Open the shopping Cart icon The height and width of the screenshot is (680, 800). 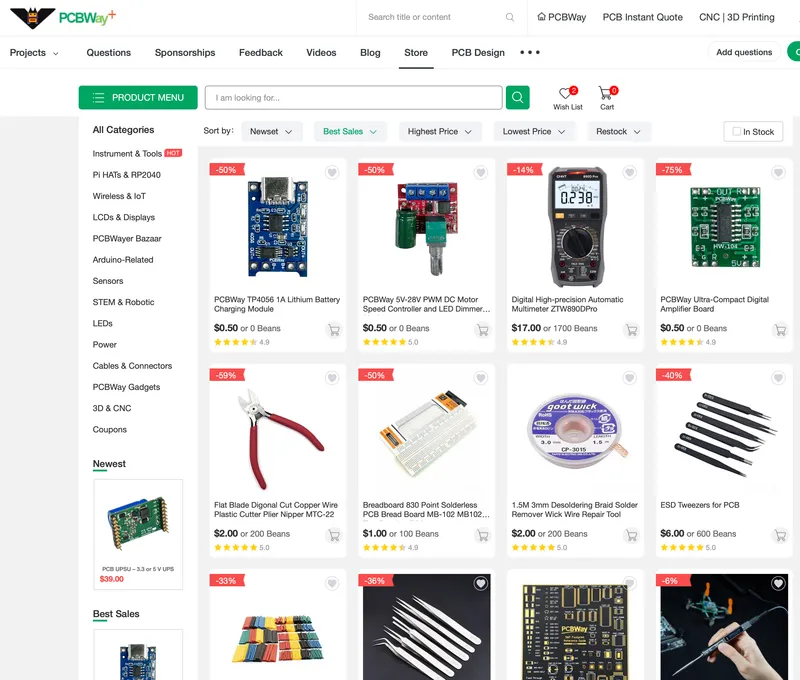606,95
